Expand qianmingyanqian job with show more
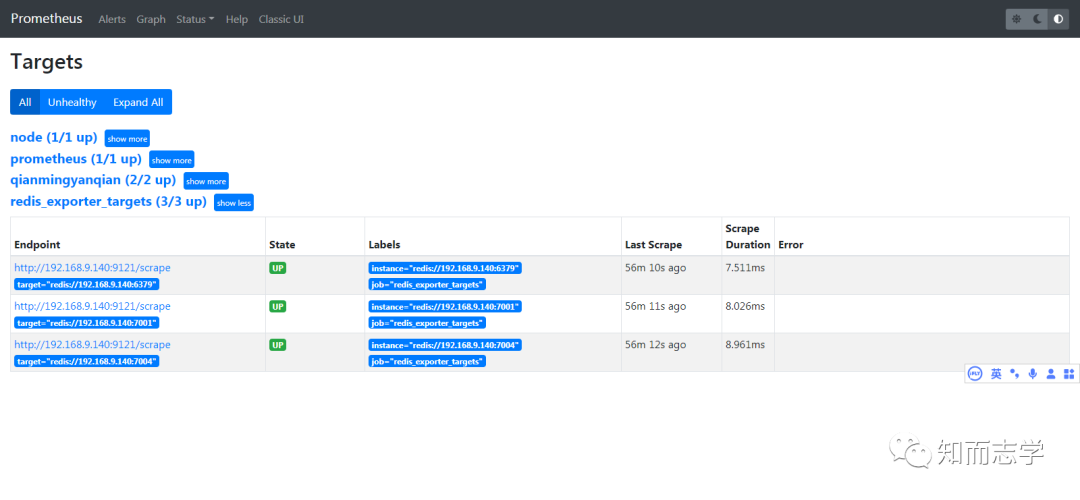Image resolution: width=1080 pixels, height=500 pixels. click(206, 181)
